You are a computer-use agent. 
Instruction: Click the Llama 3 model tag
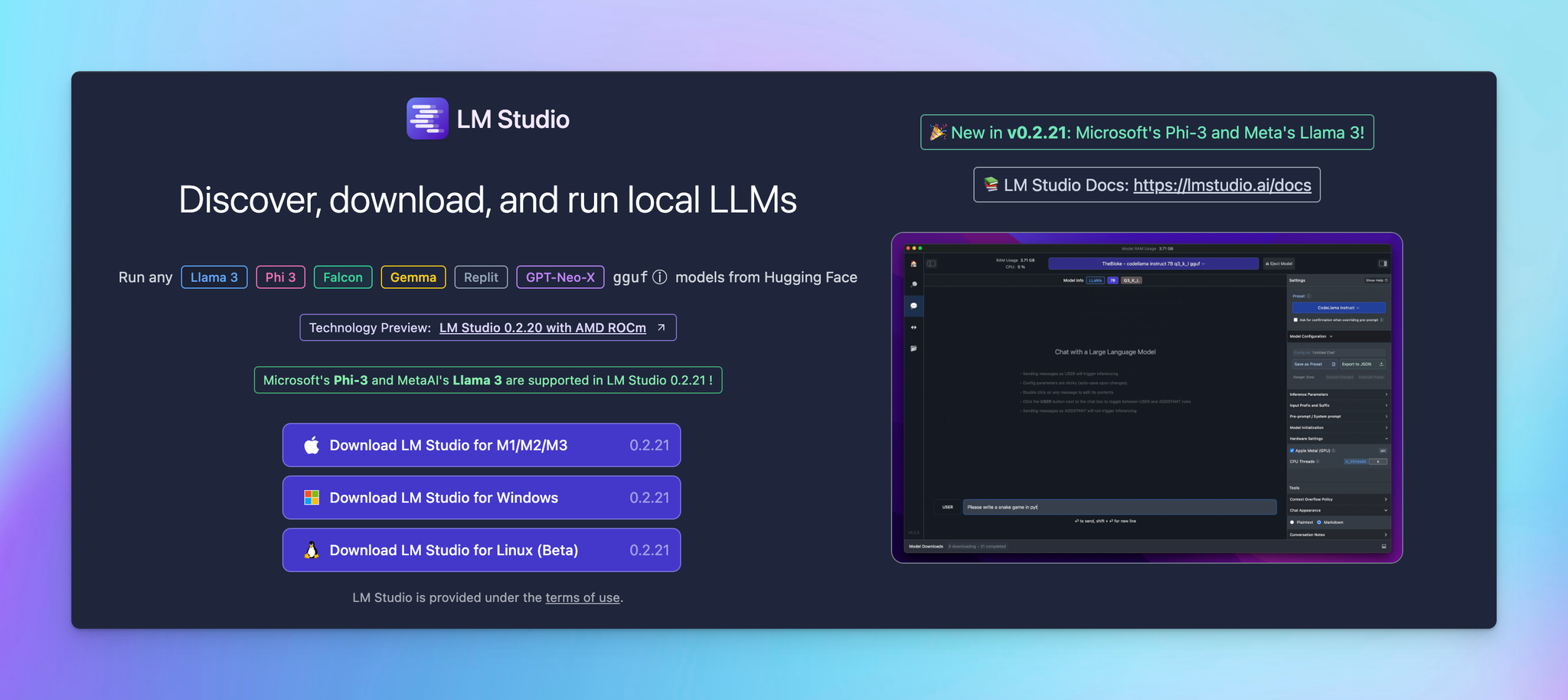pos(214,277)
